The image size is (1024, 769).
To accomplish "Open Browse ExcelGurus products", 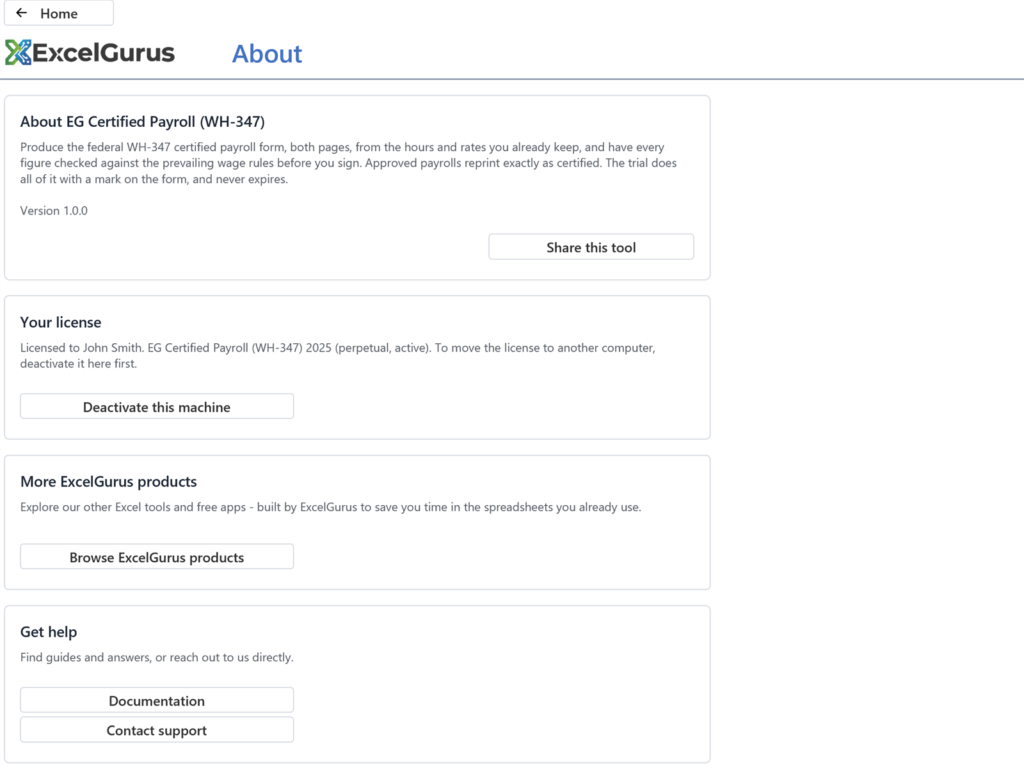I will [x=157, y=557].
